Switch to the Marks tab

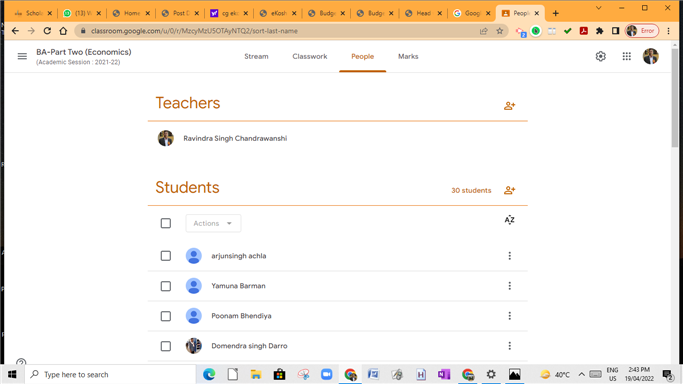pyautogui.click(x=408, y=57)
